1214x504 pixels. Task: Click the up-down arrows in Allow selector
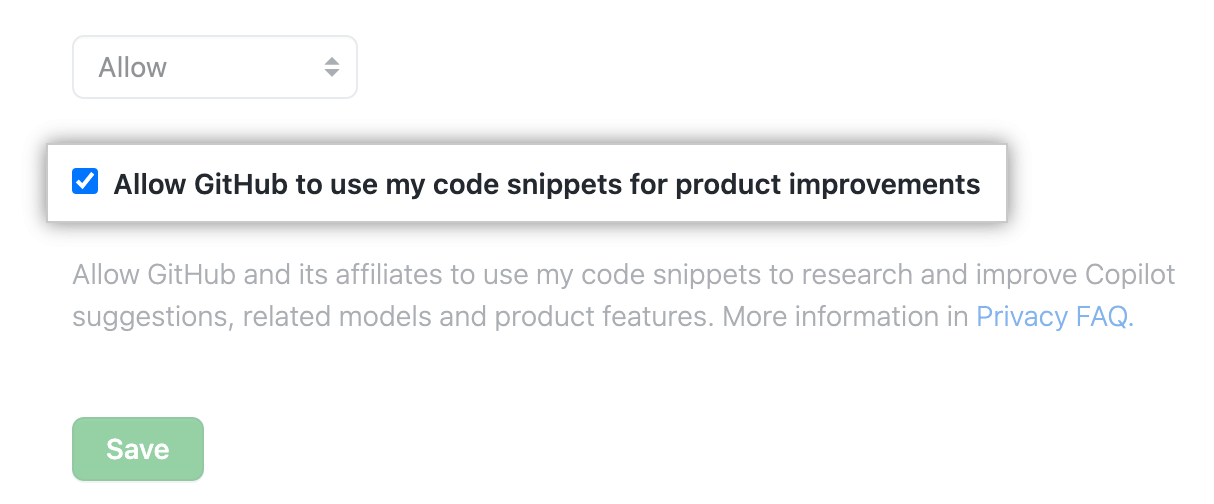click(332, 68)
